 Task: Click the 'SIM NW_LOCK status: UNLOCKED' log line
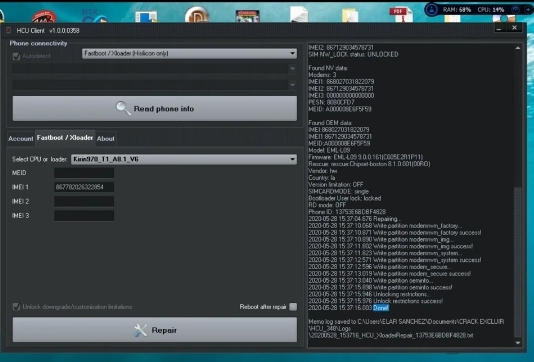coord(353,54)
